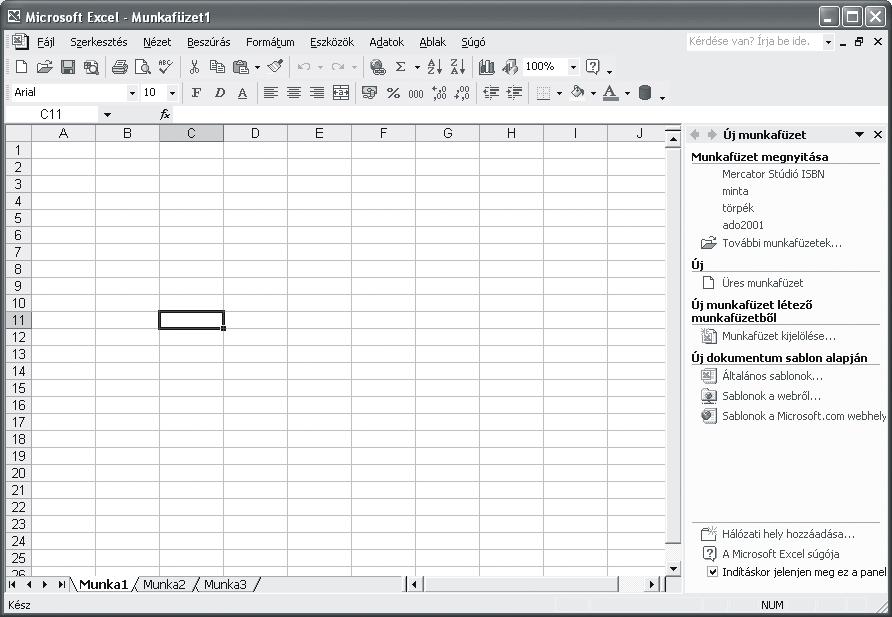Screen dimensions: 892x617
Task: Toggle underline (A) formatting
Action: (x=242, y=93)
